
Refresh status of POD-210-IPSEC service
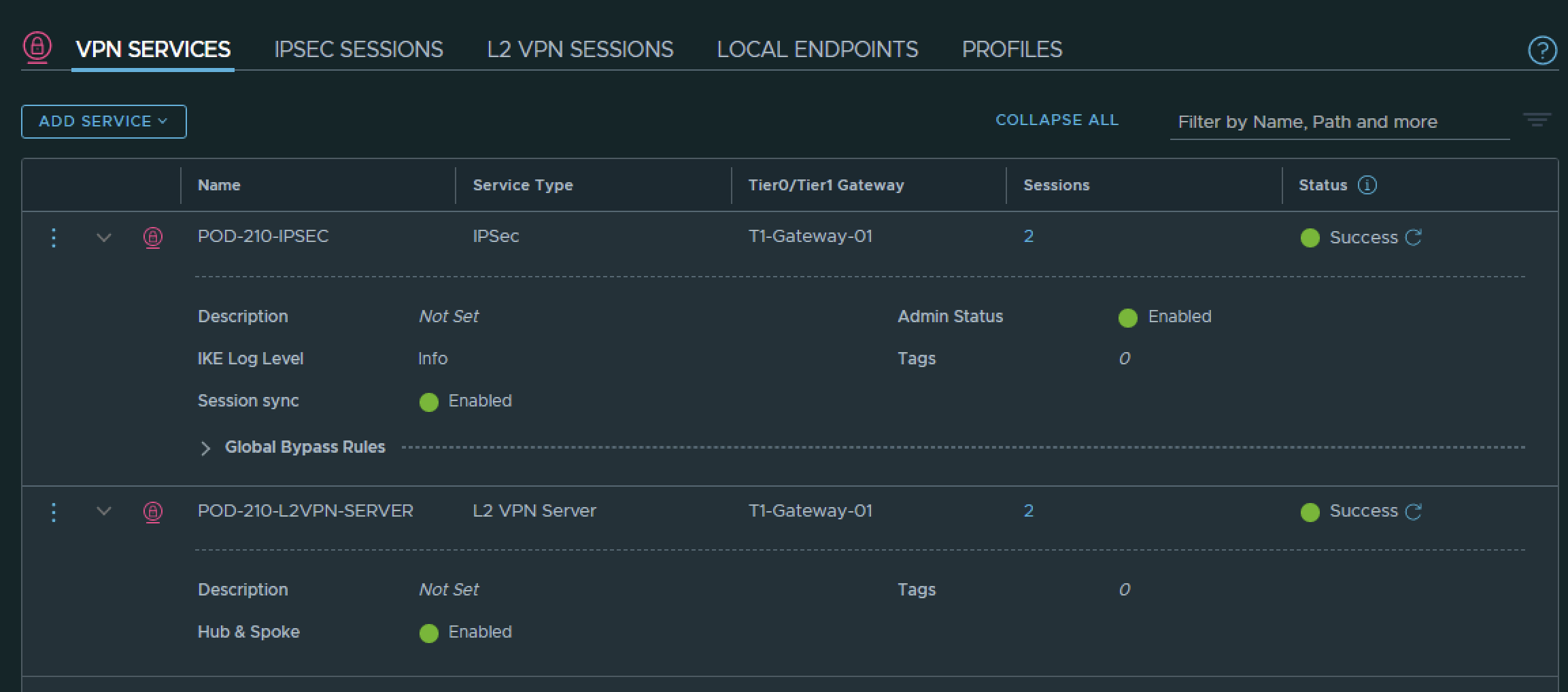[x=1414, y=237]
